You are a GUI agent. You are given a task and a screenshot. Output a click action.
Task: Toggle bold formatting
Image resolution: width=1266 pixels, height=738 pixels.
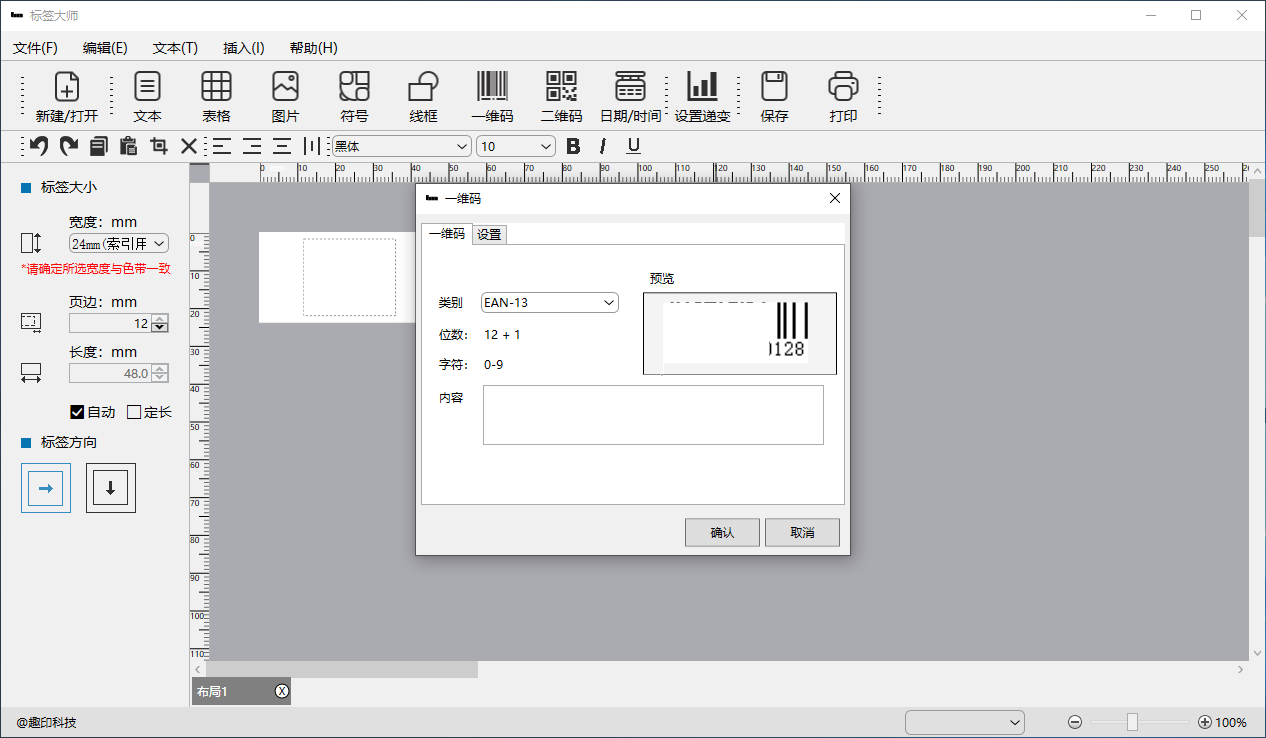[573, 146]
